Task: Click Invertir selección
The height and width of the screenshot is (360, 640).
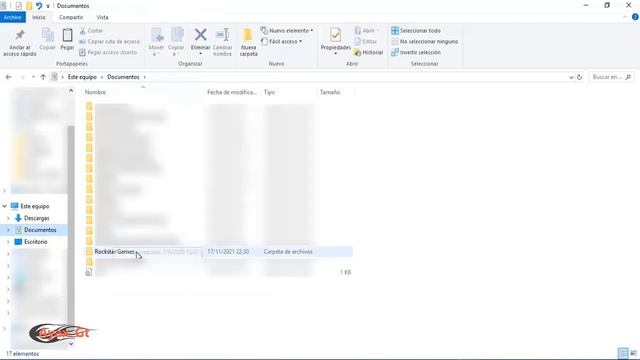Action: click(416, 52)
